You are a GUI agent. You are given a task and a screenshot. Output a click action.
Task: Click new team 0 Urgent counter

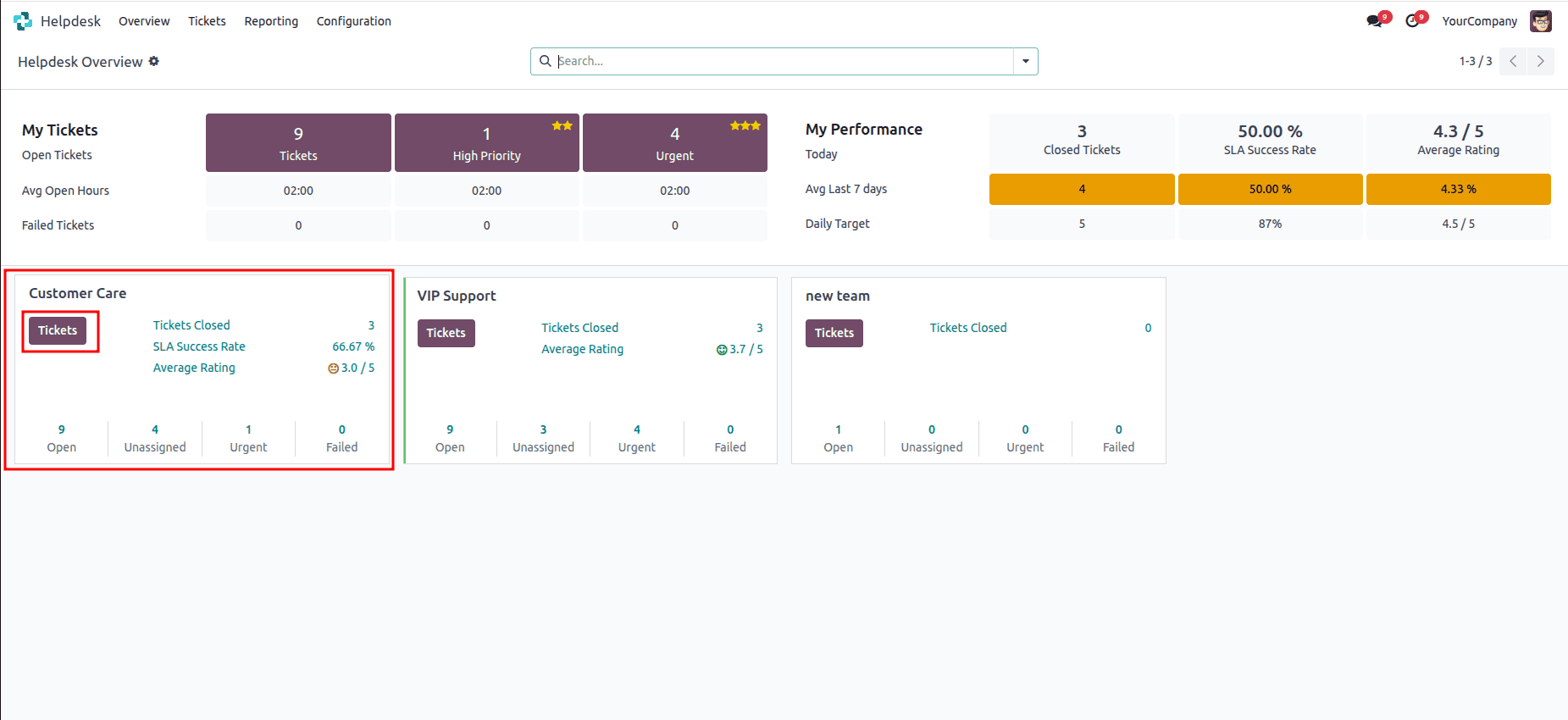[1025, 439]
